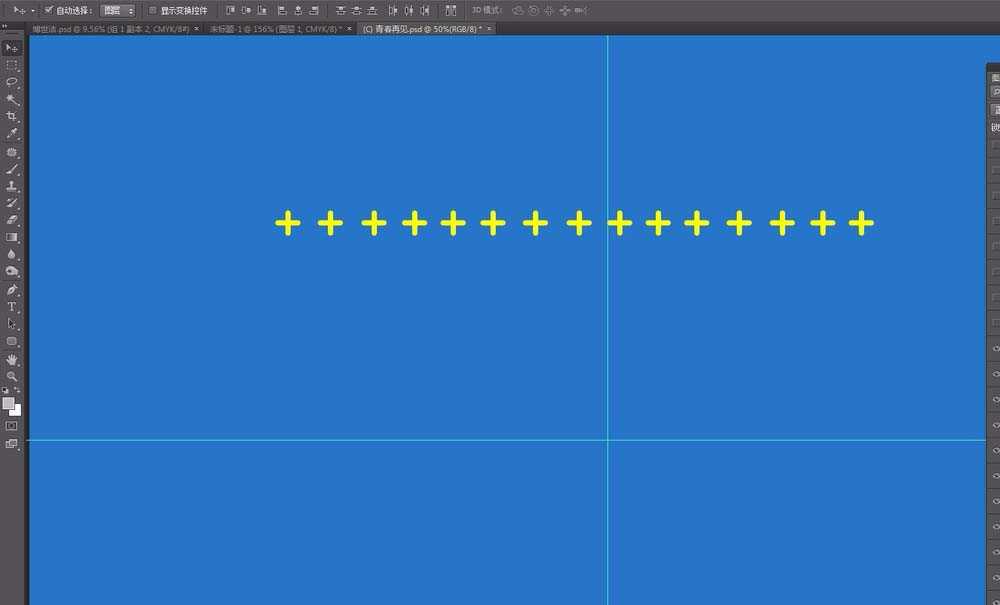Screen dimensions: 1000x605
Task: Open the auto-select layer type dropdown
Action: [118, 10]
